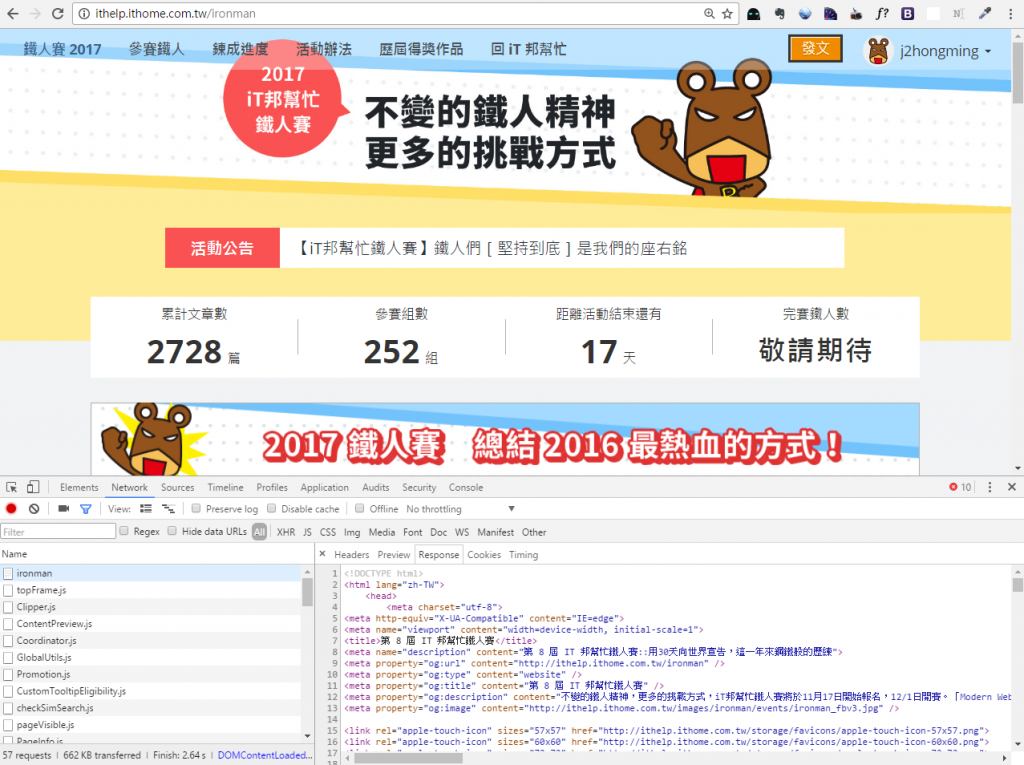Open the f? extension icon
The width and height of the screenshot is (1024, 765).
tap(882, 13)
